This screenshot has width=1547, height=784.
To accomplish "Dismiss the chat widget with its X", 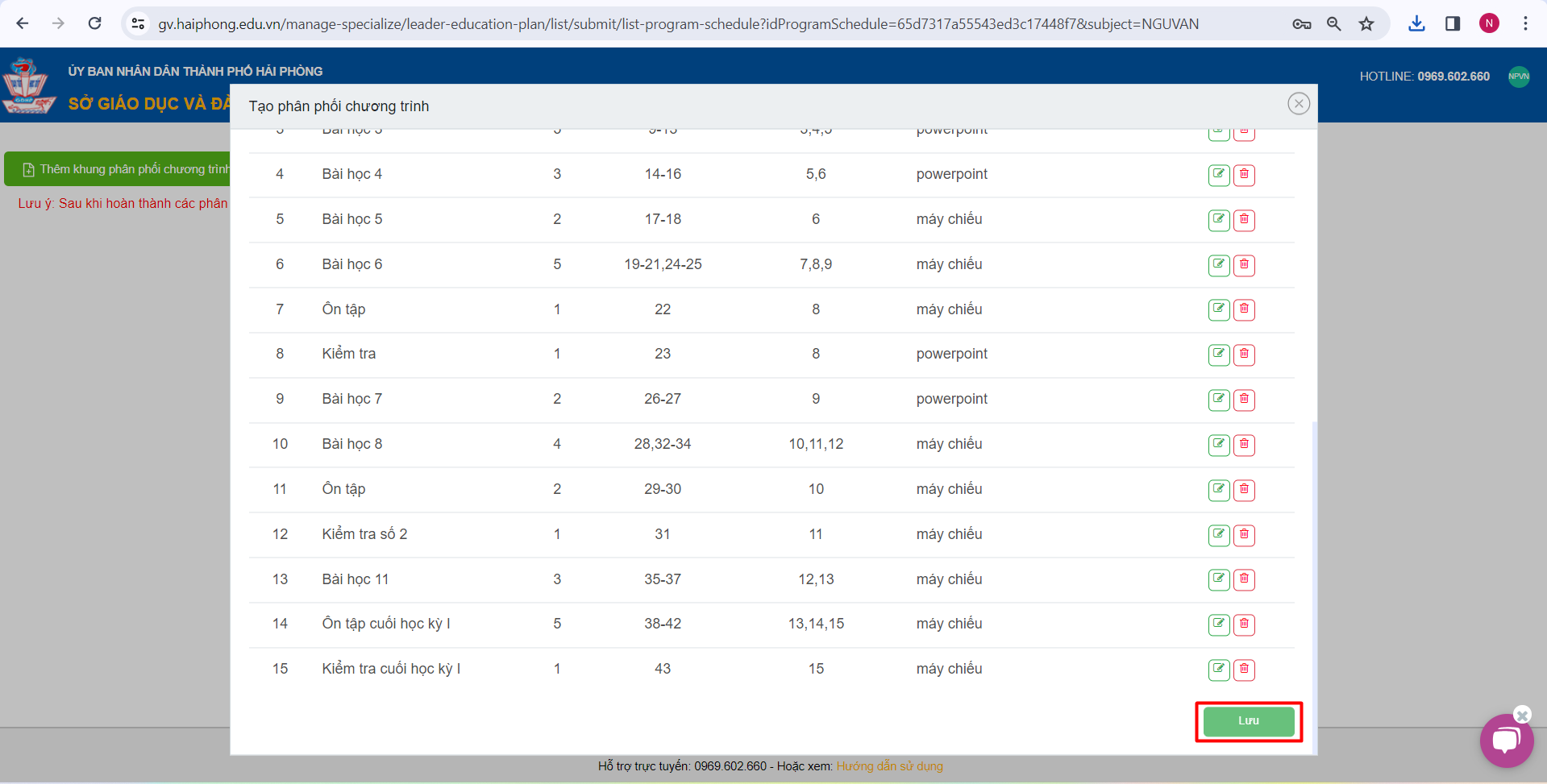I will coord(1522,715).
